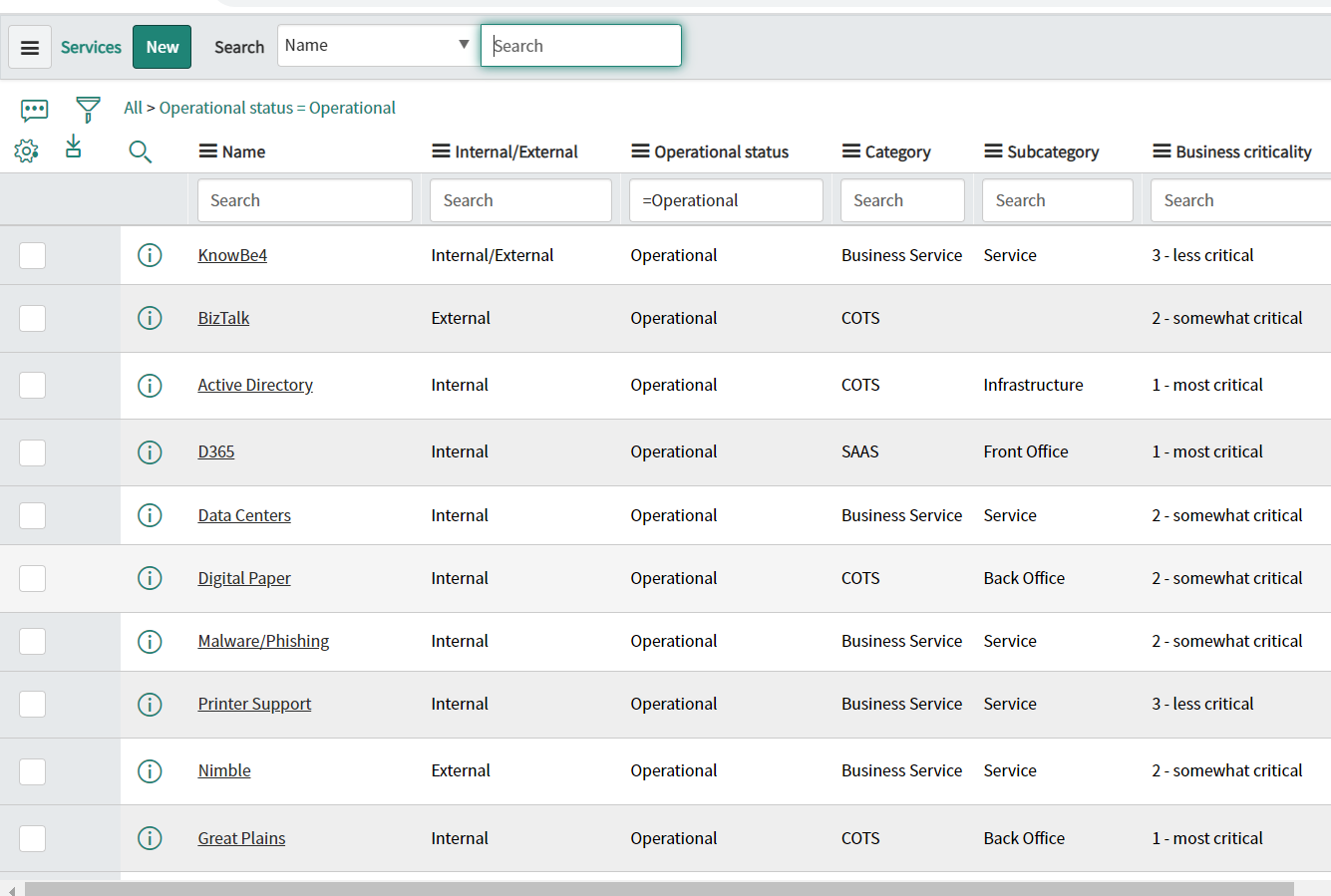This screenshot has height=896, width=1331.
Task: Click the Front Office subcategory cell
Action: 1026,451
